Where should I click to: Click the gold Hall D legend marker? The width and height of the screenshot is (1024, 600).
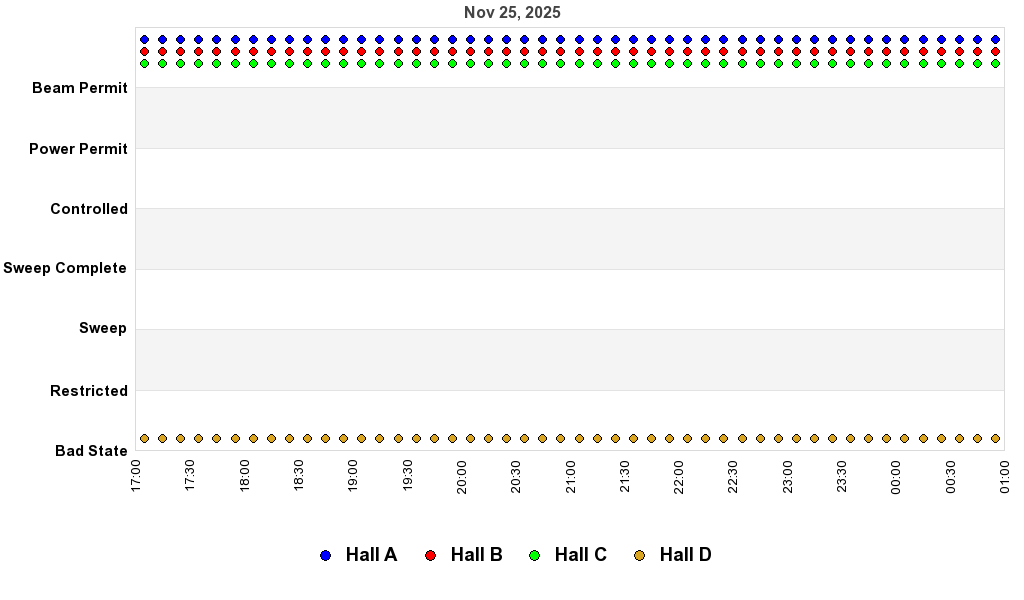(x=639, y=555)
